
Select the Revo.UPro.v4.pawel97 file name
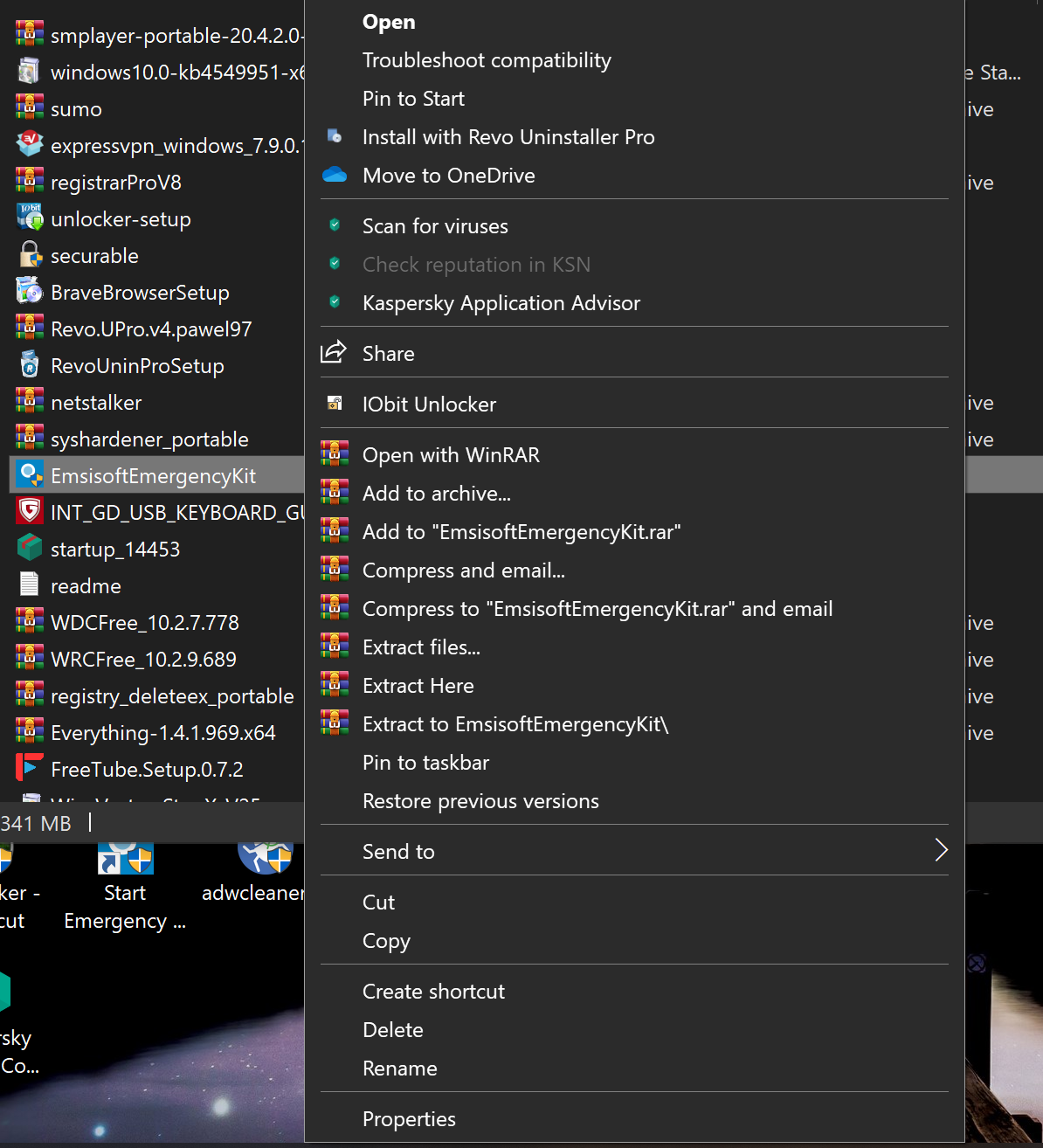coord(151,329)
